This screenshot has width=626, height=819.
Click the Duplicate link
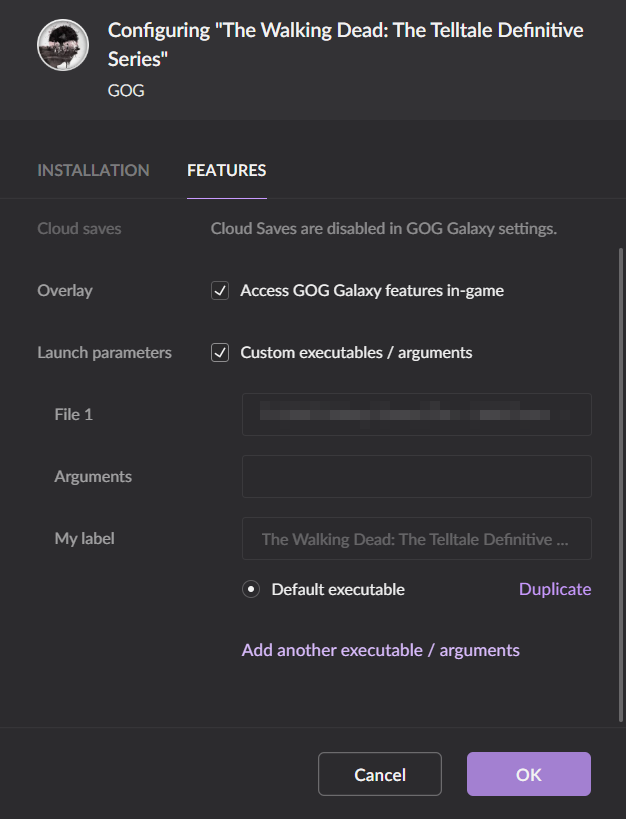click(x=555, y=589)
